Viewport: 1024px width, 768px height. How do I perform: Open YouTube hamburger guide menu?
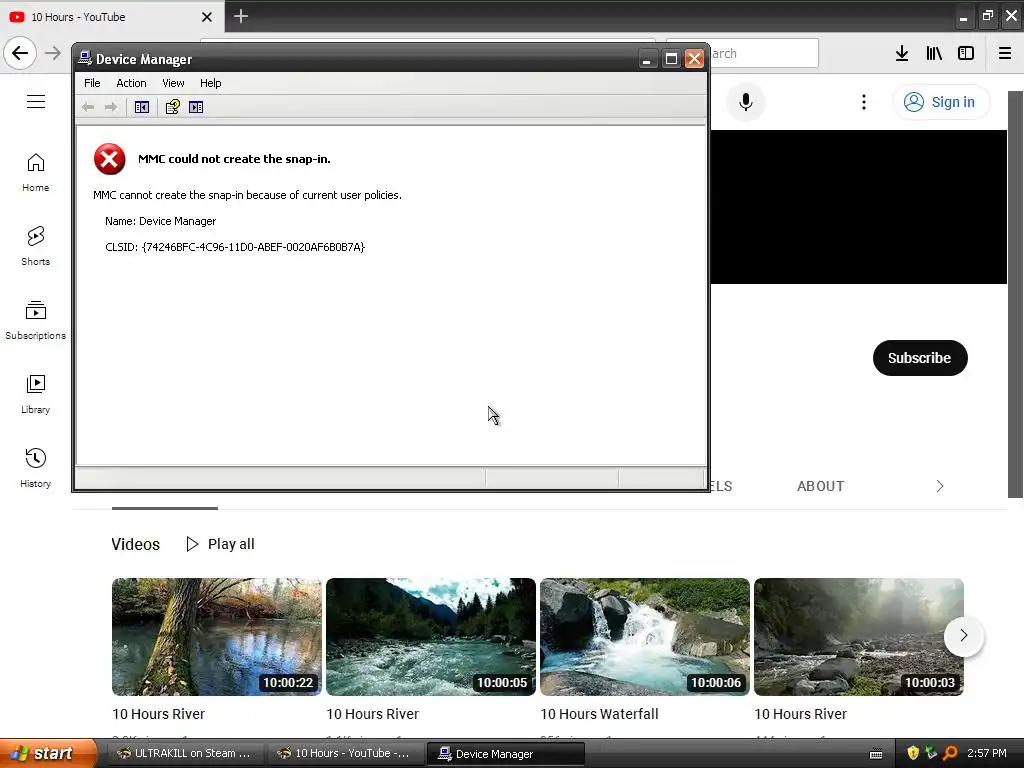[36, 102]
